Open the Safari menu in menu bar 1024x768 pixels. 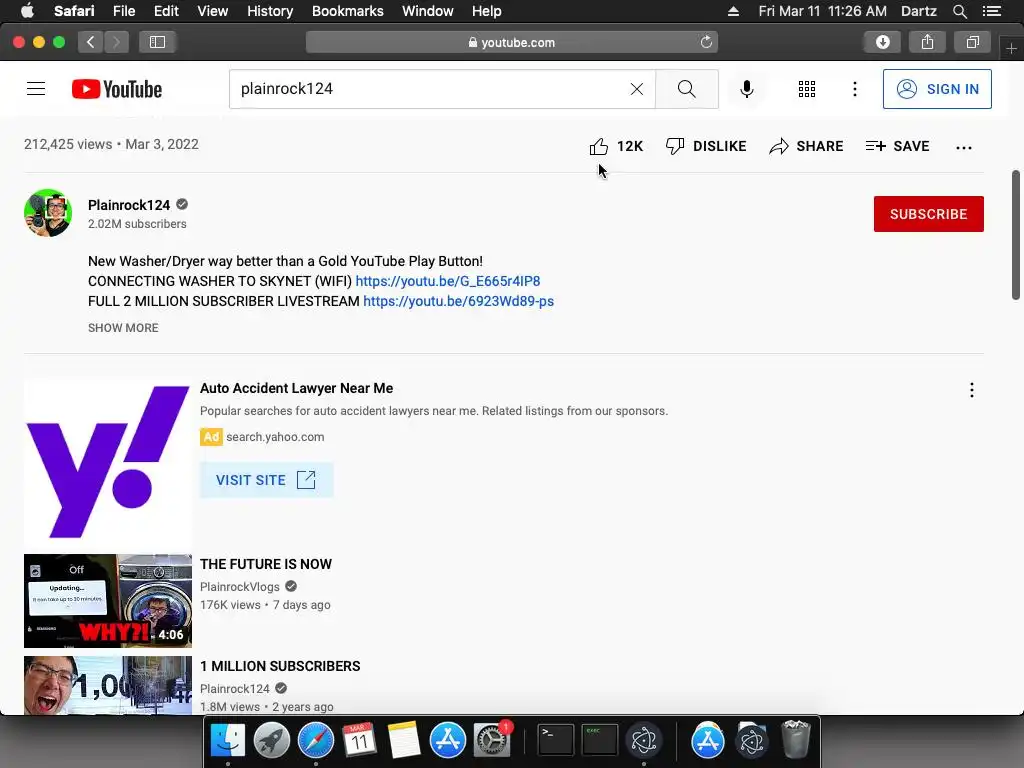click(x=74, y=11)
